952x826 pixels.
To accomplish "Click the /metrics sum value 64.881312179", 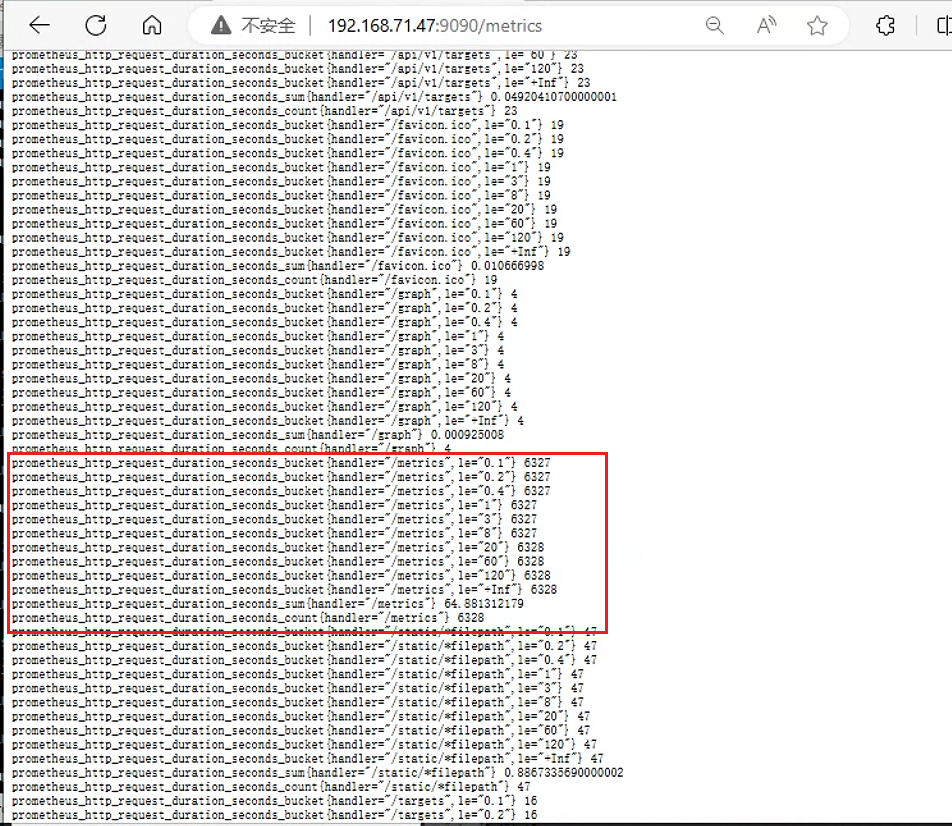I will [x=484, y=603].
